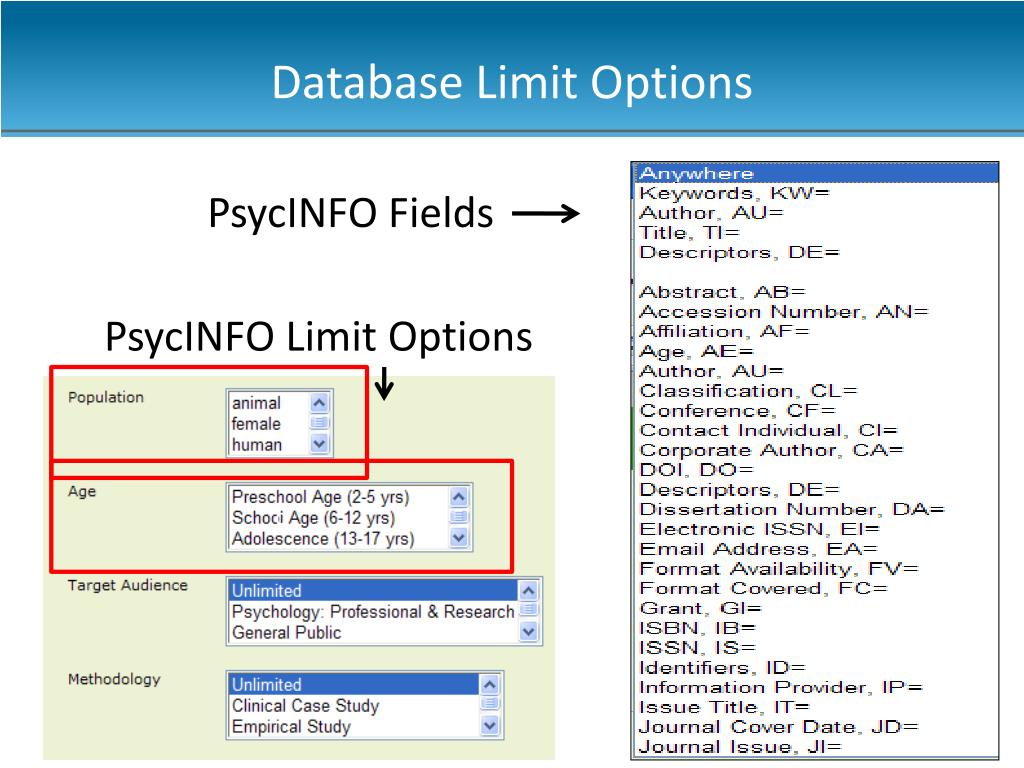
Task: Choose 'Contact Individual, CI=' field
Action: [769, 430]
